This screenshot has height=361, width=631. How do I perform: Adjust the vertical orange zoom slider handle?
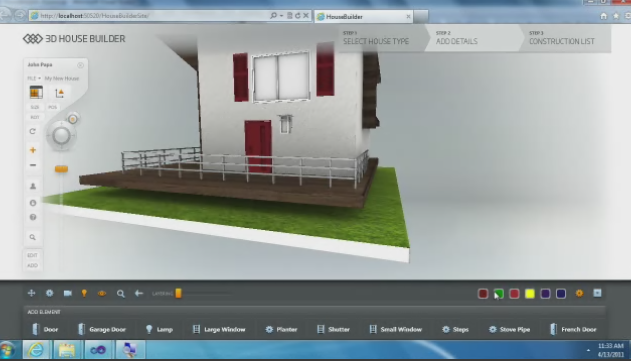(61, 169)
